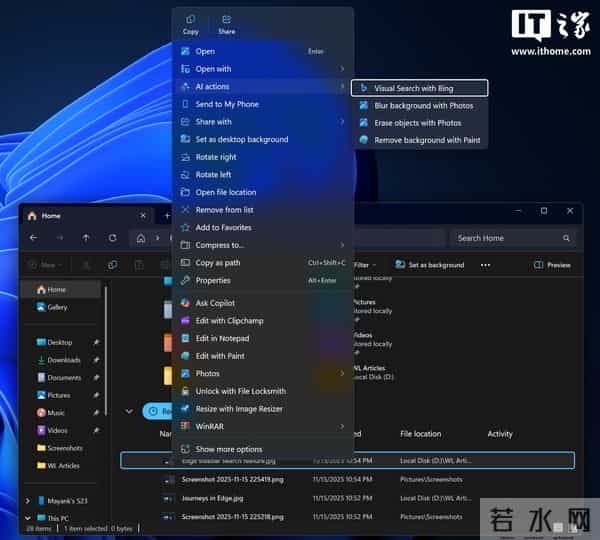This screenshot has width=600, height=540.
Task: Go back with the Explorer back arrow
Action: 33,238
